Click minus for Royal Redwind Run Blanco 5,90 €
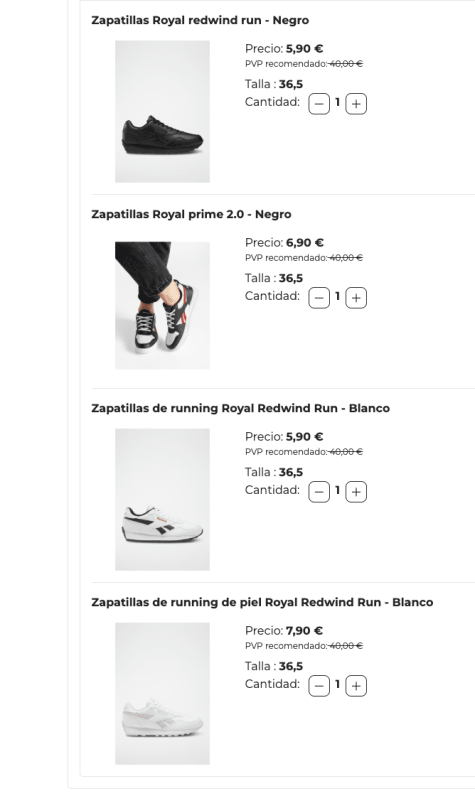Viewport: 475px width, 796px height. [x=319, y=492]
